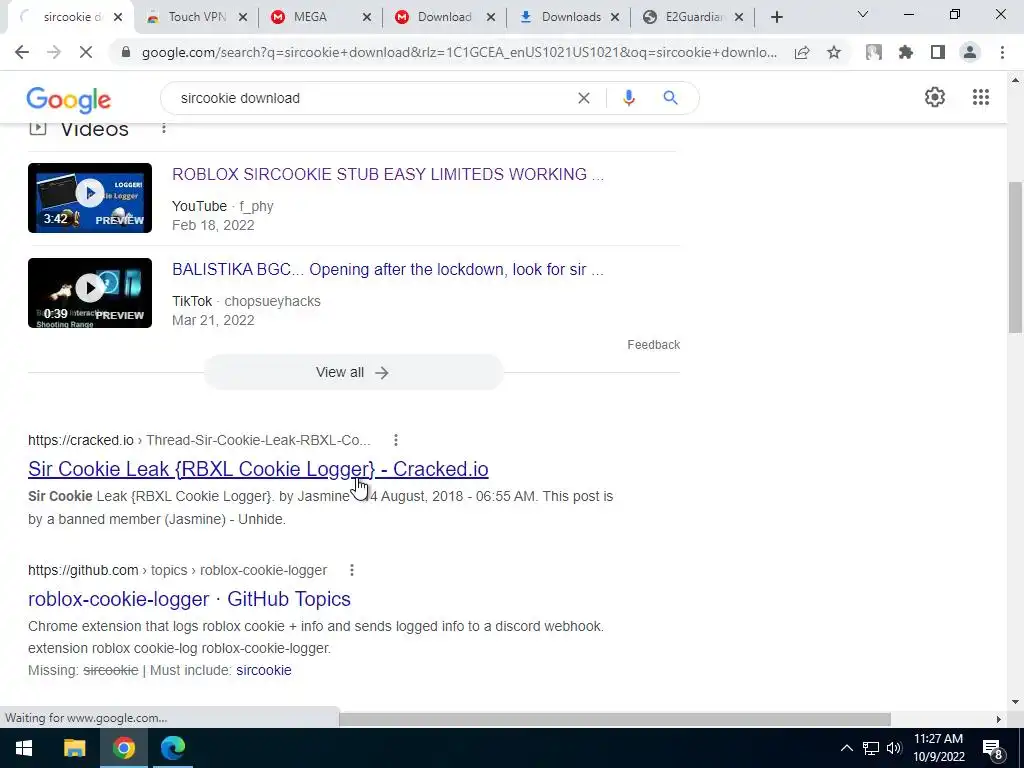Screen dimensions: 1024x768
Task: Send Feedback on video results
Action: pyautogui.click(x=654, y=345)
